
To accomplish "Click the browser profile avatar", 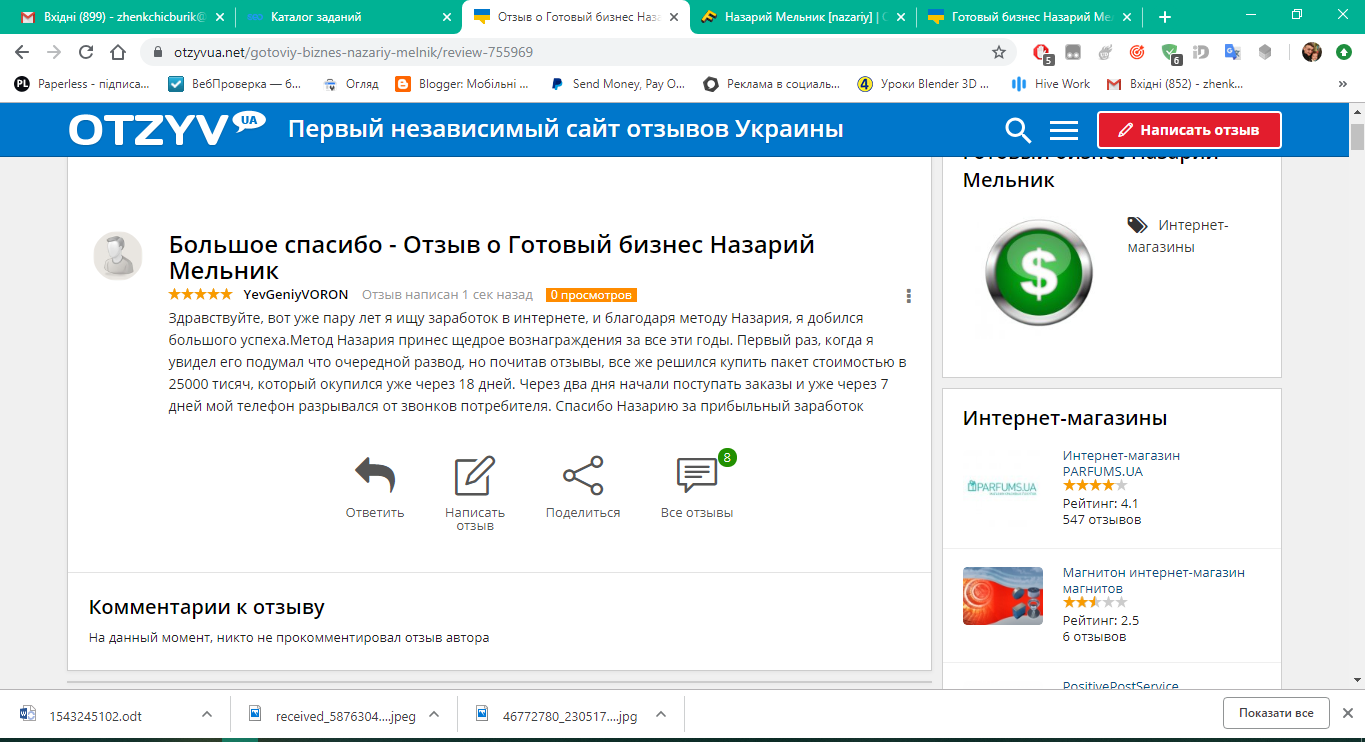I will click(1312, 52).
